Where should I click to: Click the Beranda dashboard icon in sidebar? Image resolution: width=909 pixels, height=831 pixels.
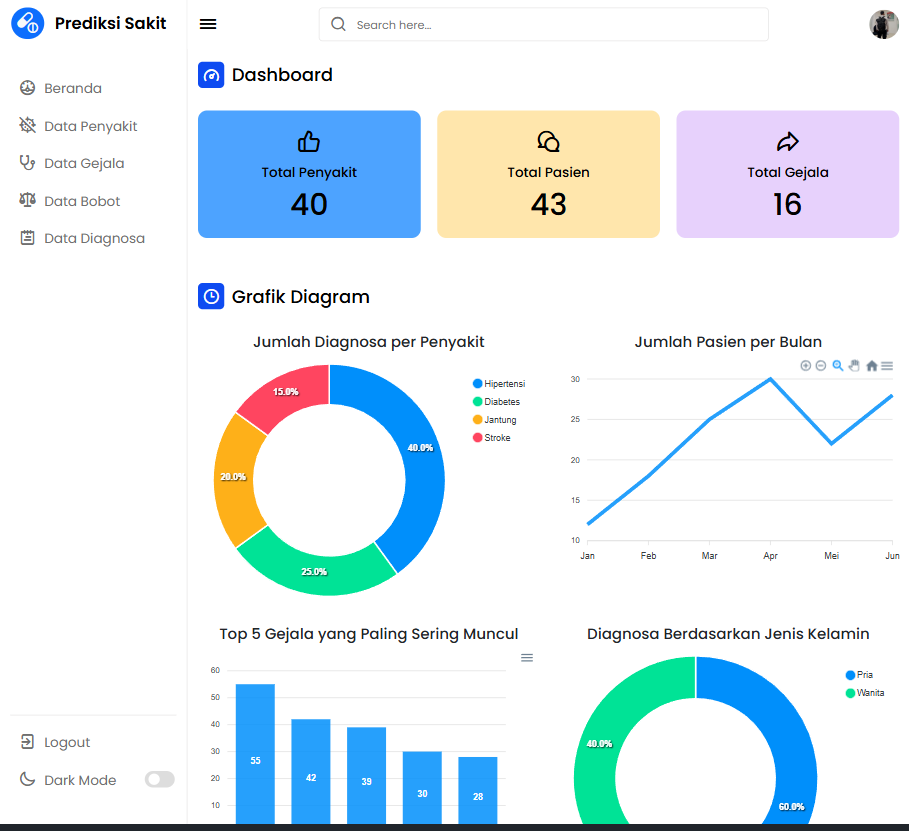pyautogui.click(x=27, y=88)
